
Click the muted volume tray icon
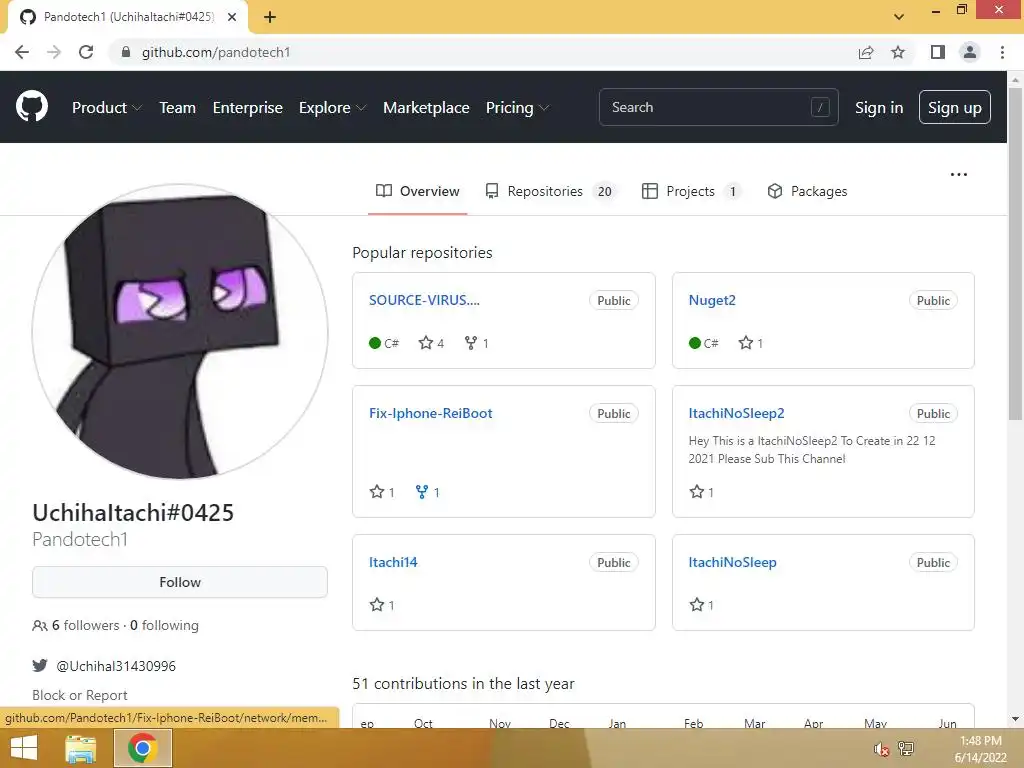[881, 748]
